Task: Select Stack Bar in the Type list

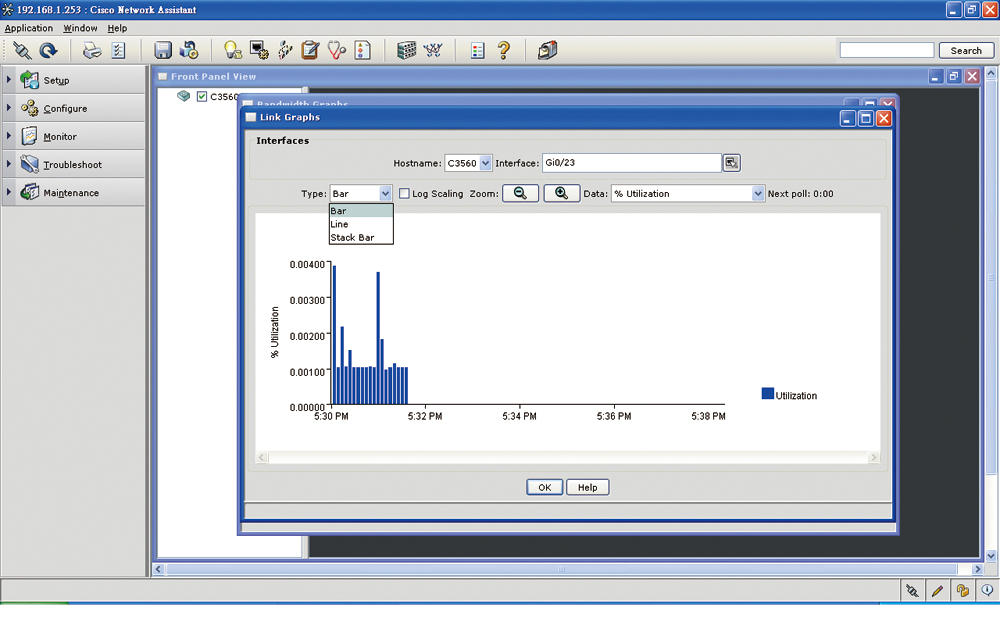Action: [361, 238]
